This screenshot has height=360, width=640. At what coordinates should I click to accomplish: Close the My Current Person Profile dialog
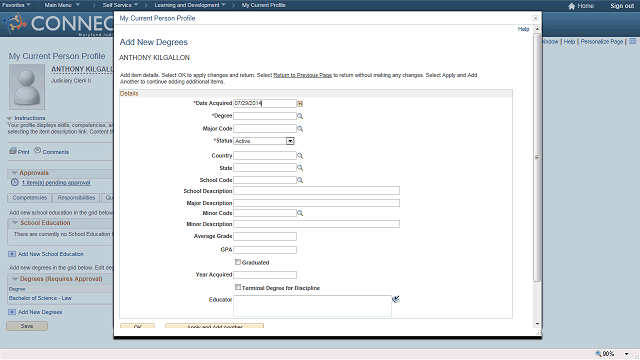click(535, 18)
